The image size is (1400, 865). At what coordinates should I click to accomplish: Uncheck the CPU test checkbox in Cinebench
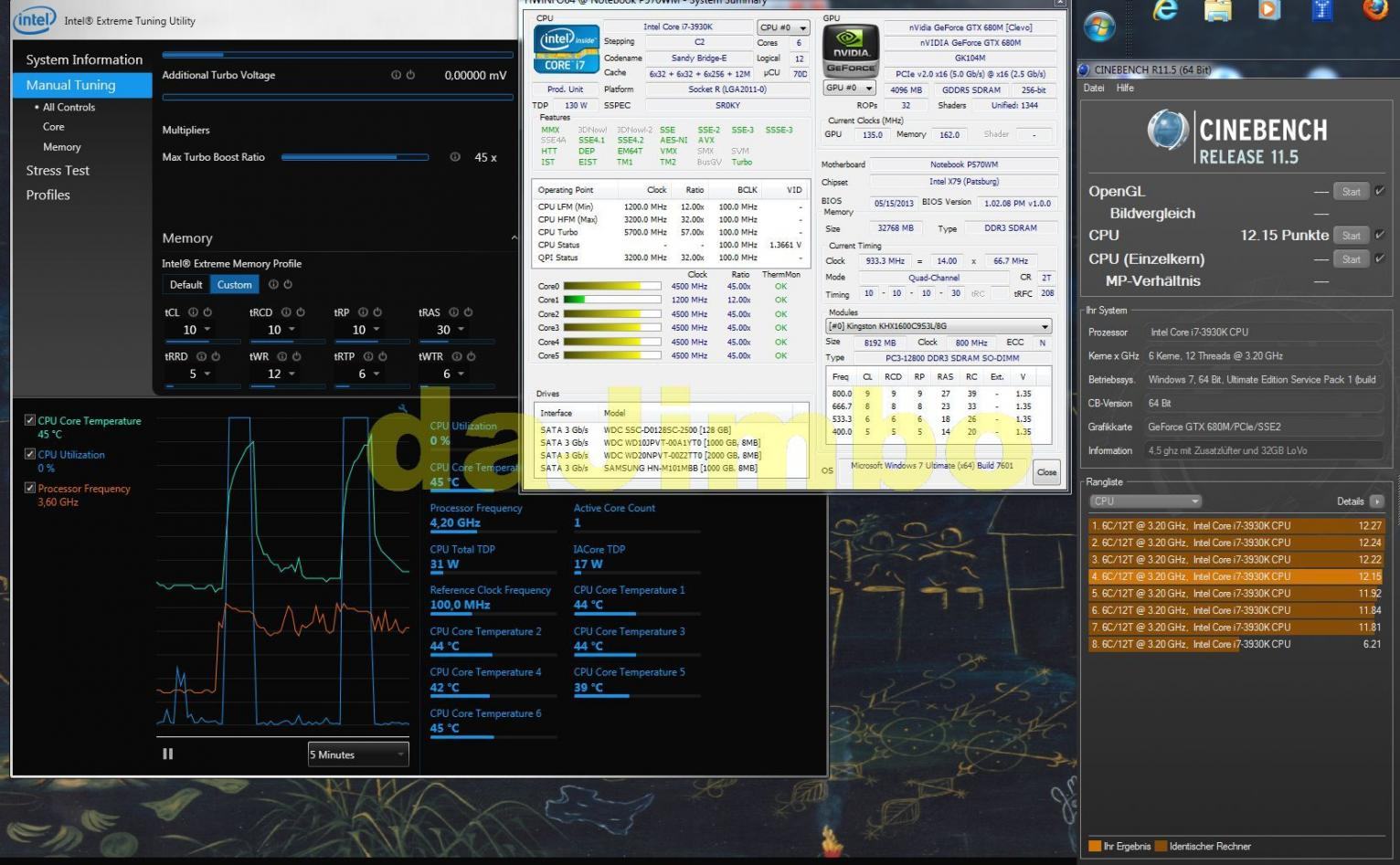click(x=1379, y=235)
